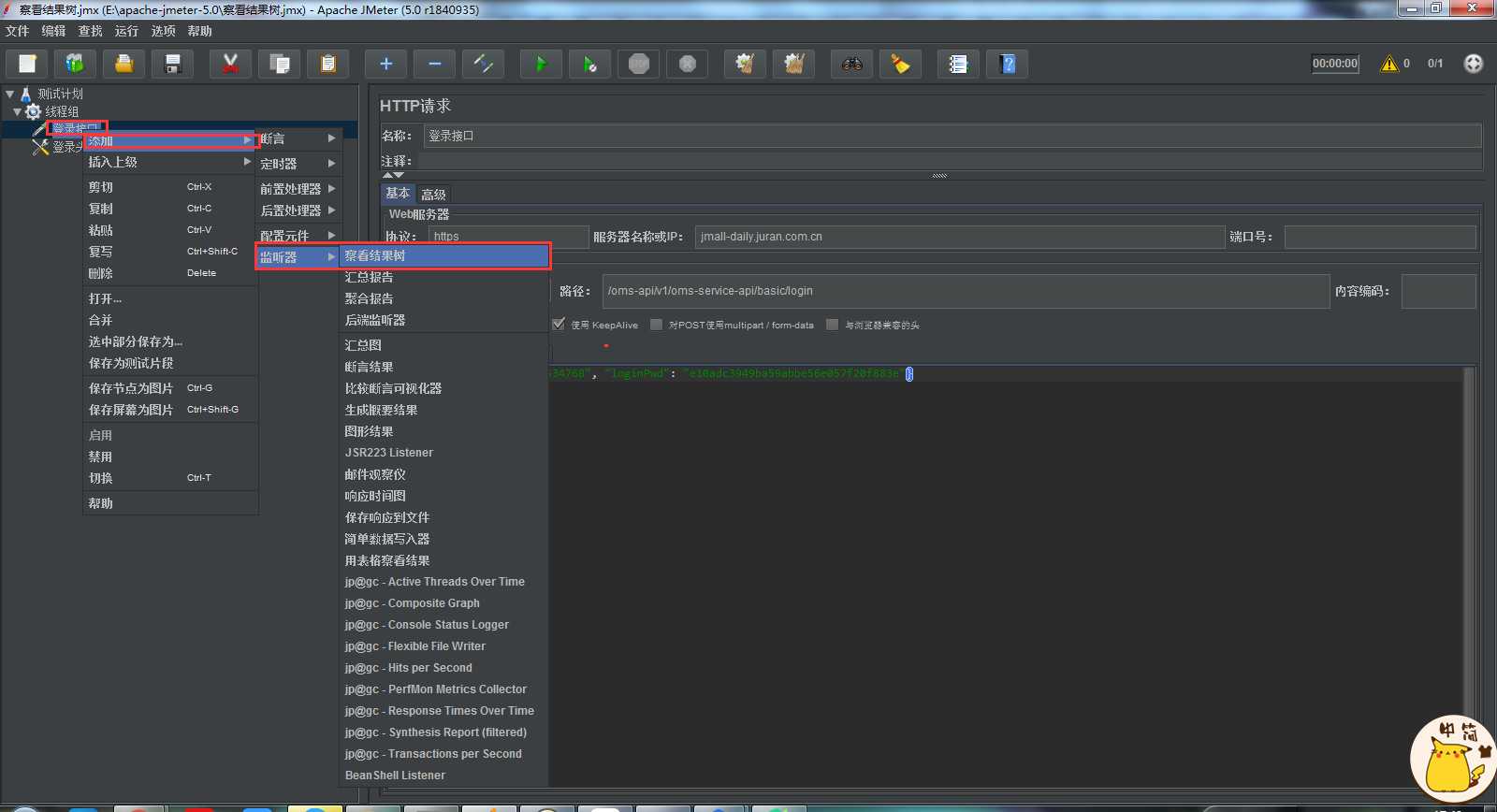
Task: Click 保存节点为图片 in context menu
Action: coord(170,388)
